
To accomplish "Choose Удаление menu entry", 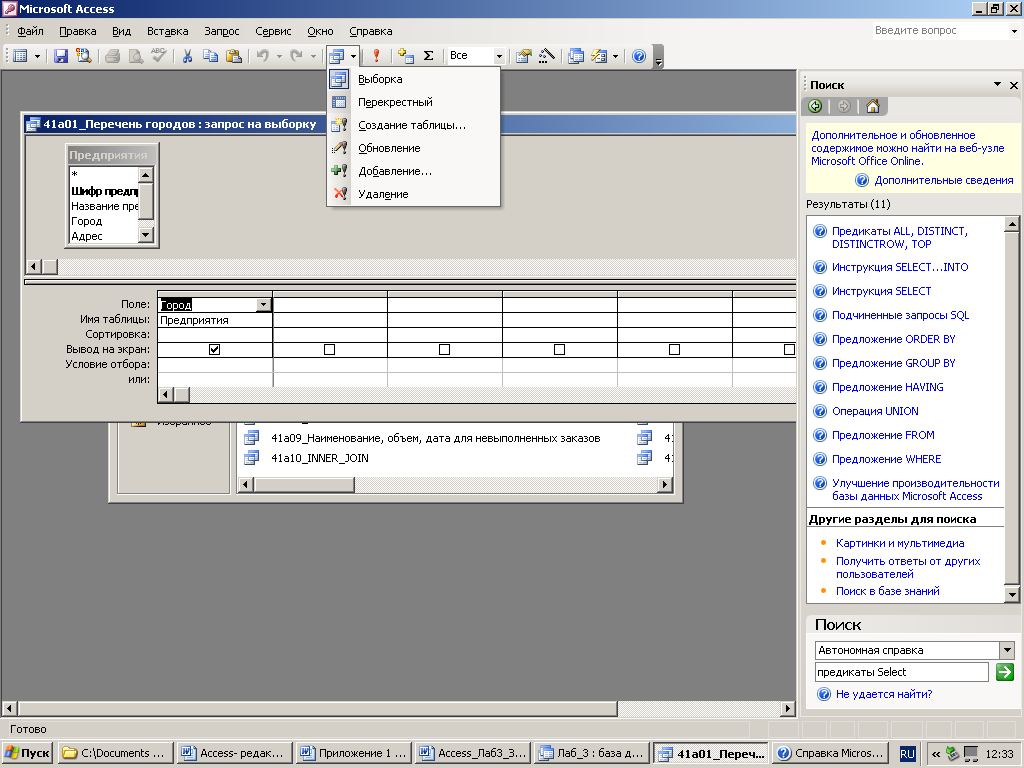I will (413, 194).
